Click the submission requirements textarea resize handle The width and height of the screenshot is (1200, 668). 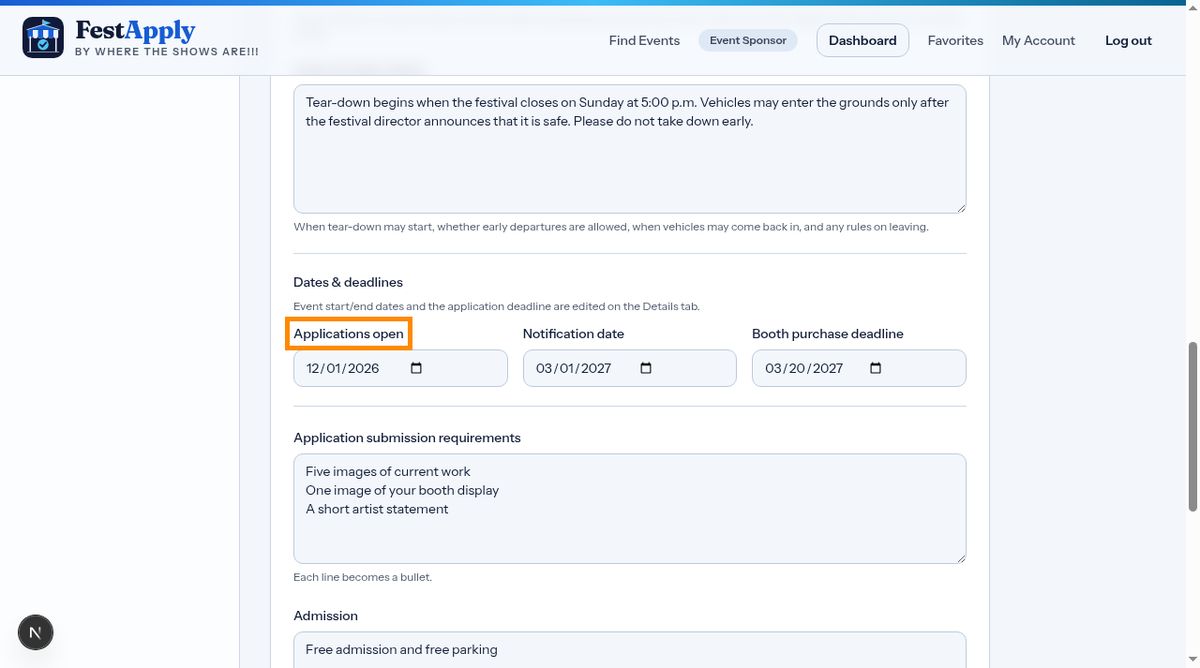961,558
